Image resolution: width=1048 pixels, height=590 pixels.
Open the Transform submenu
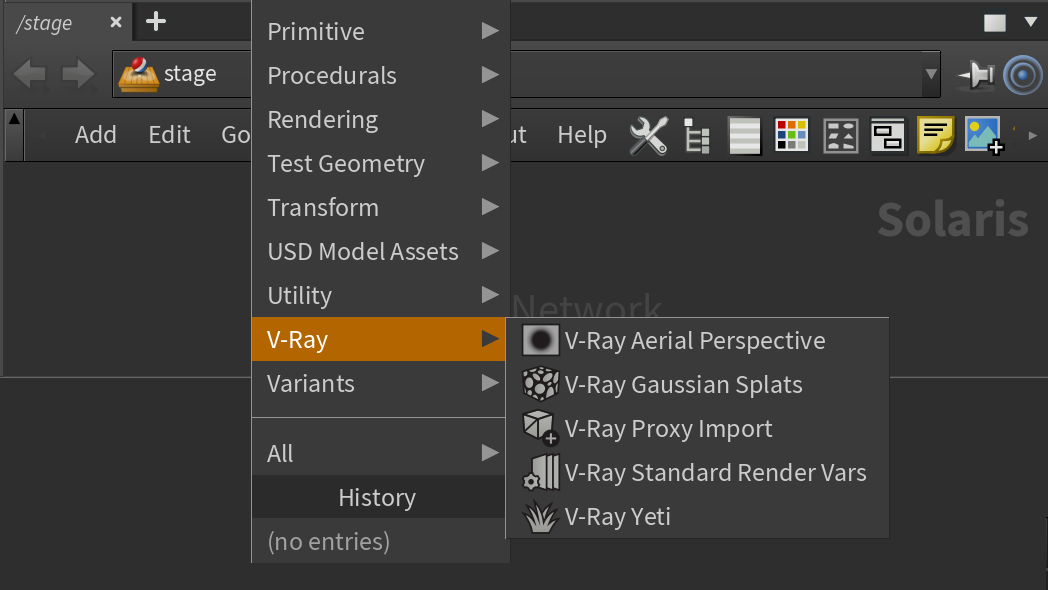coord(381,208)
